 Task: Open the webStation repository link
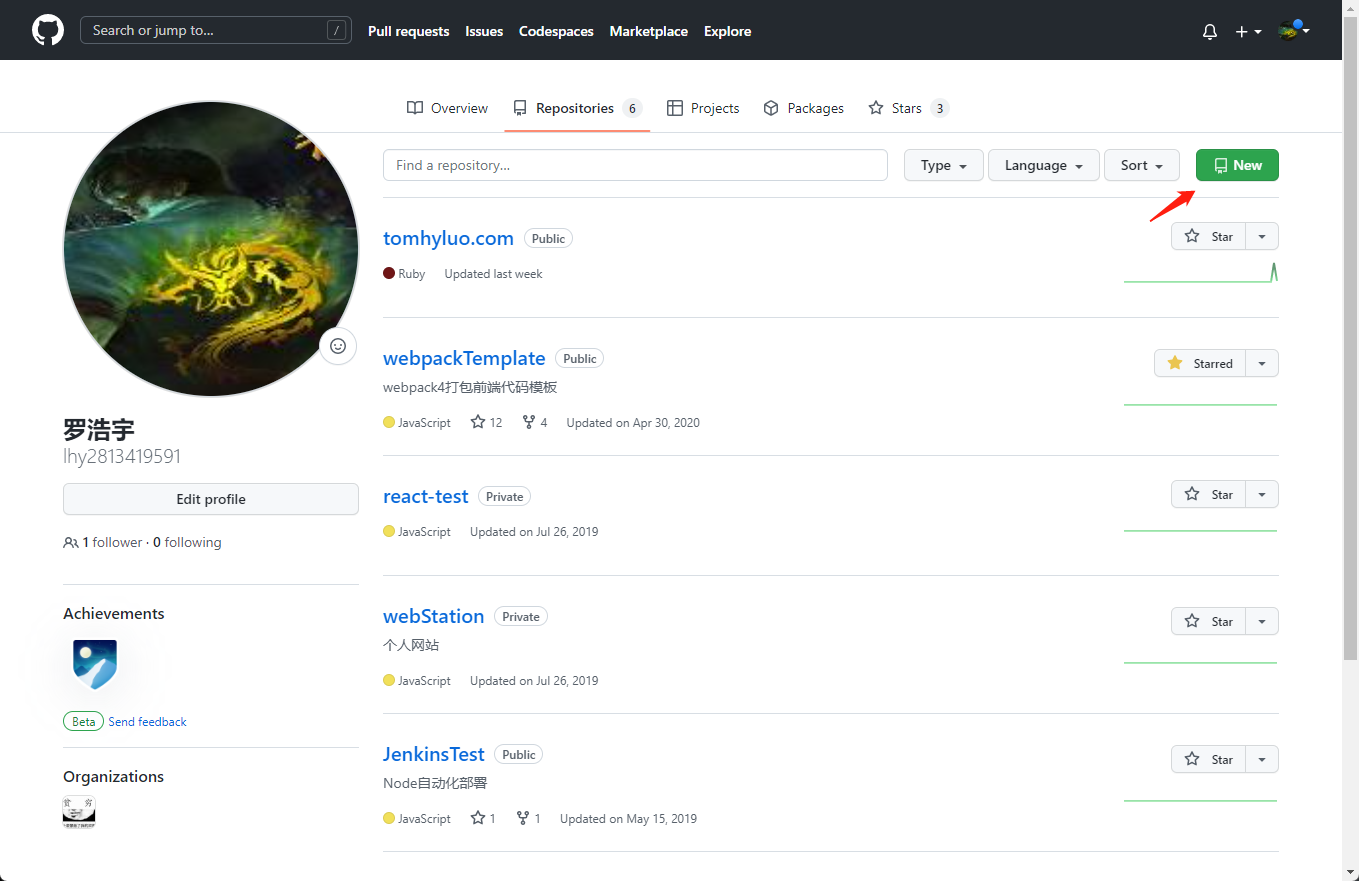433,616
